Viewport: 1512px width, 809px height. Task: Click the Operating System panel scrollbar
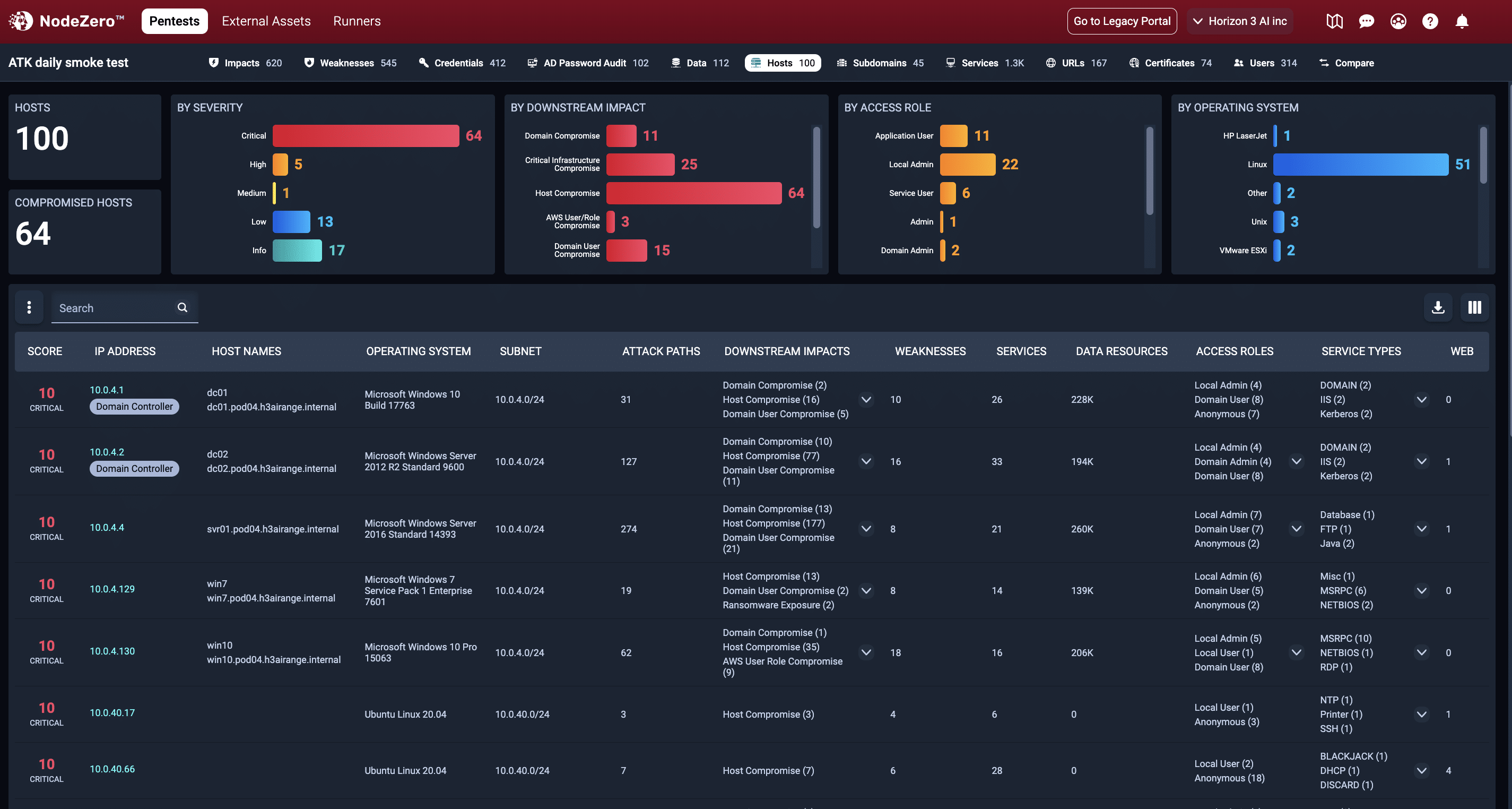point(1483,156)
